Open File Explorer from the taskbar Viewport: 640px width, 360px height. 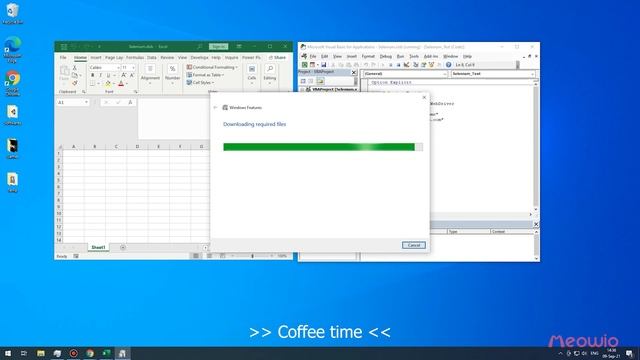point(41,353)
